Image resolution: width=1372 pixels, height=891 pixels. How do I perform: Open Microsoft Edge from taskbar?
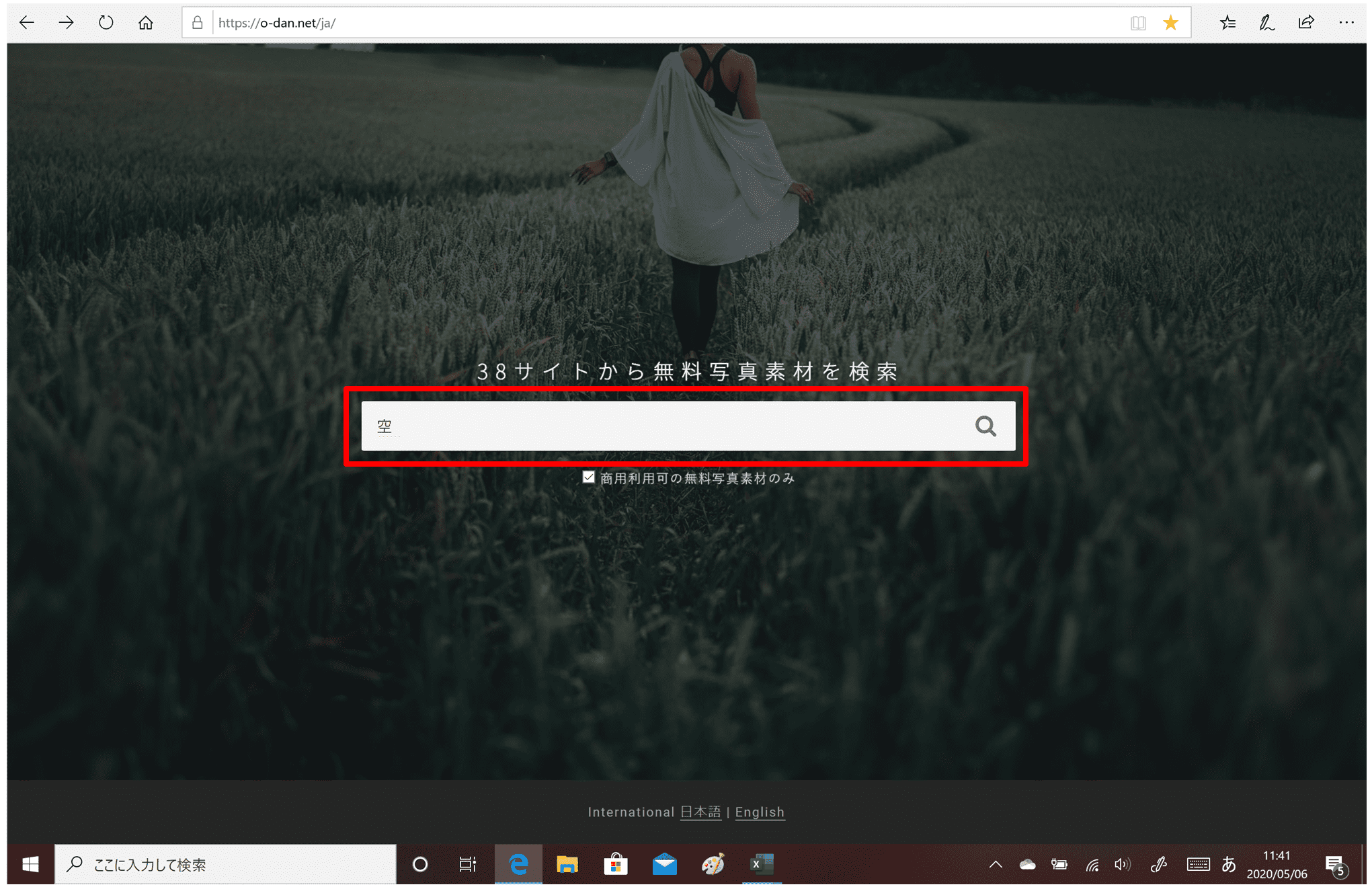pos(518,864)
